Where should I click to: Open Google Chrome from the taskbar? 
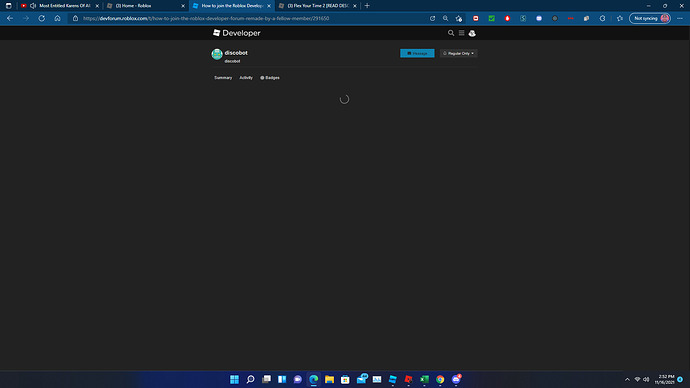(440, 379)
